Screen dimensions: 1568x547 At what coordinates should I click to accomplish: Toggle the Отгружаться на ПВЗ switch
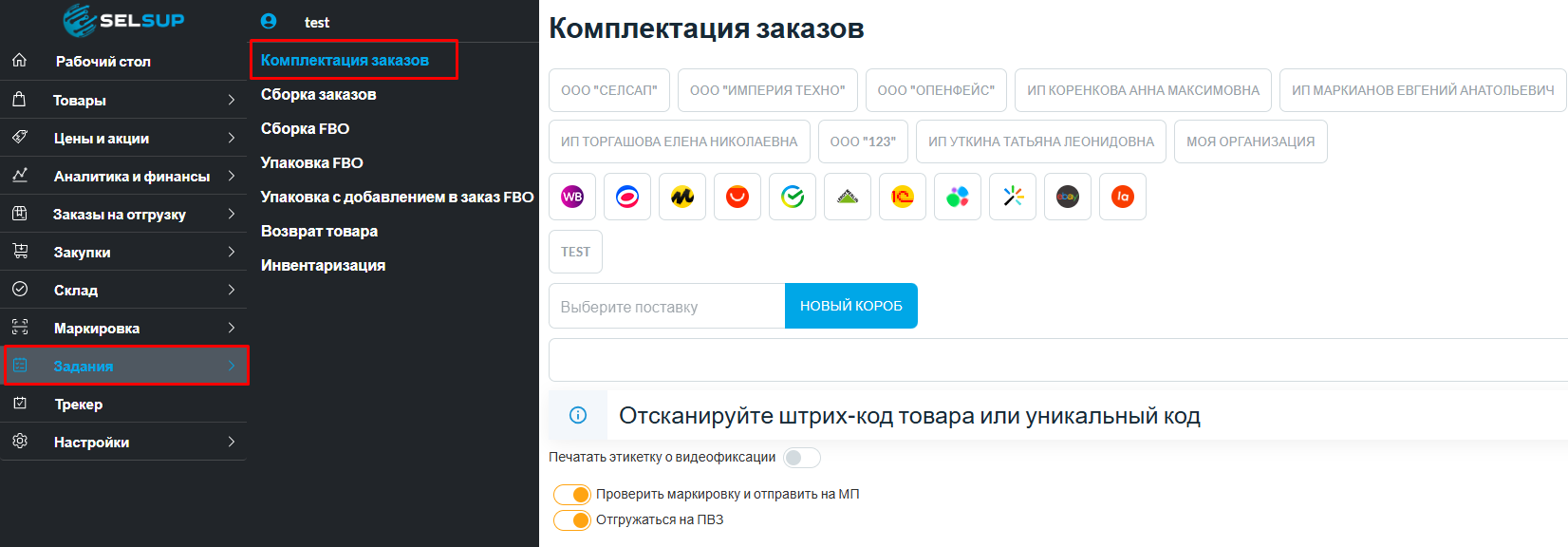tap(572, 520)
